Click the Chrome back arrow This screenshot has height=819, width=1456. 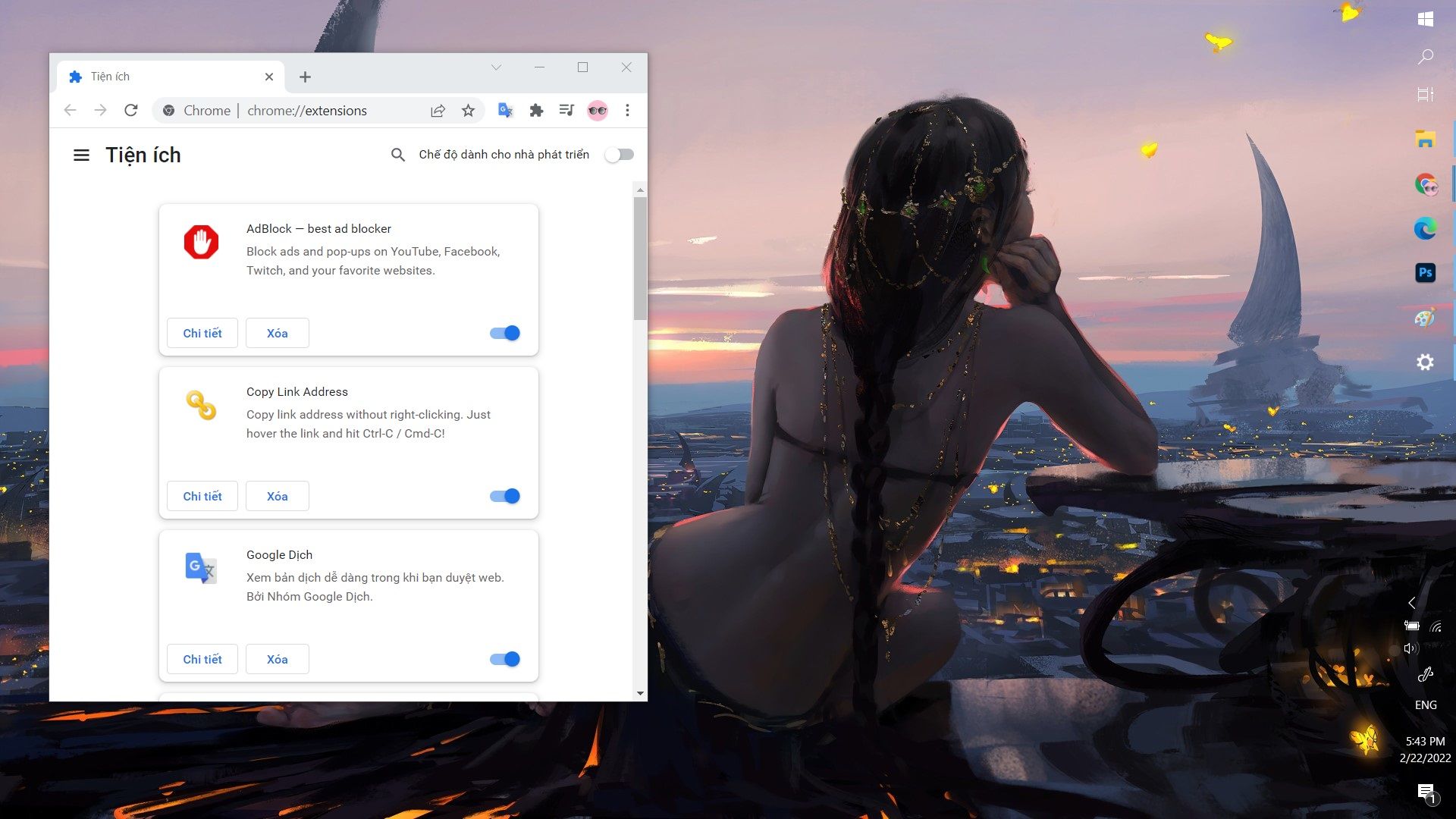pyautogui.click(x=71, y=111)
